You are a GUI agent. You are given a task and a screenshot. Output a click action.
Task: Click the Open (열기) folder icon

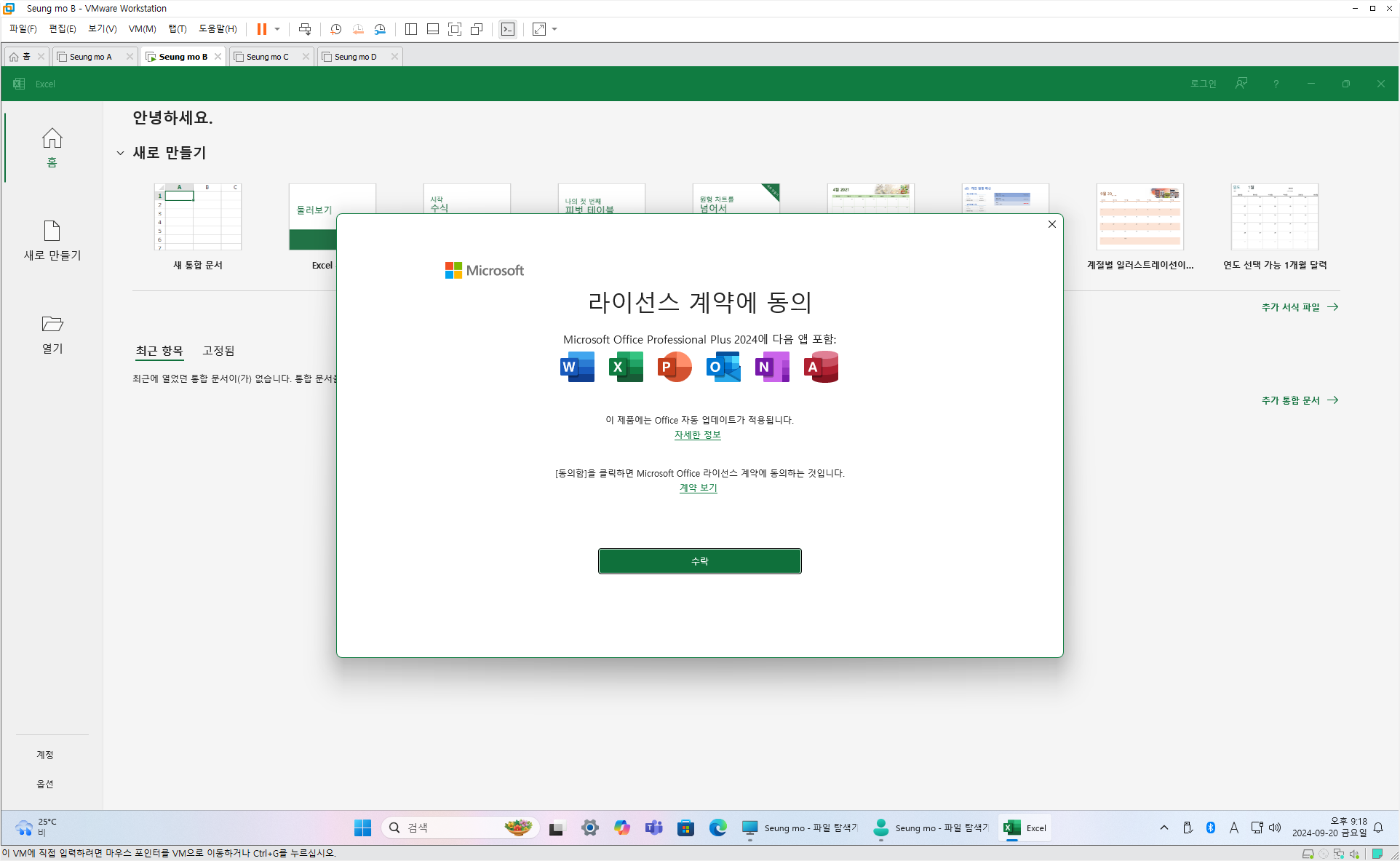[52, 324]
